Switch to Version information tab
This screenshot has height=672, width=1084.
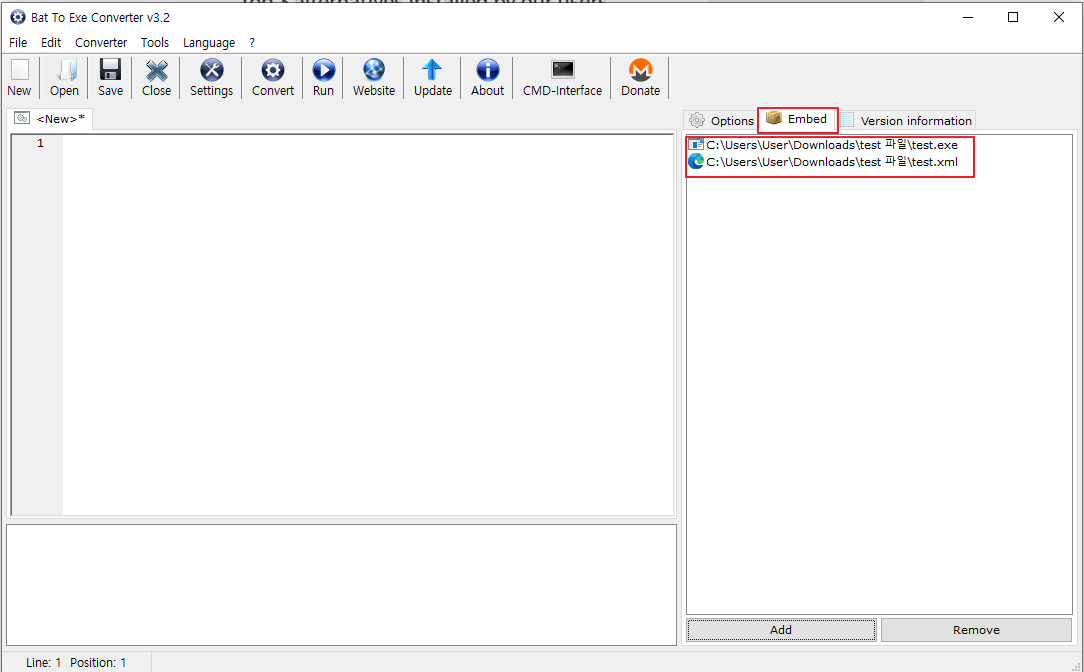tap(907, 120)
